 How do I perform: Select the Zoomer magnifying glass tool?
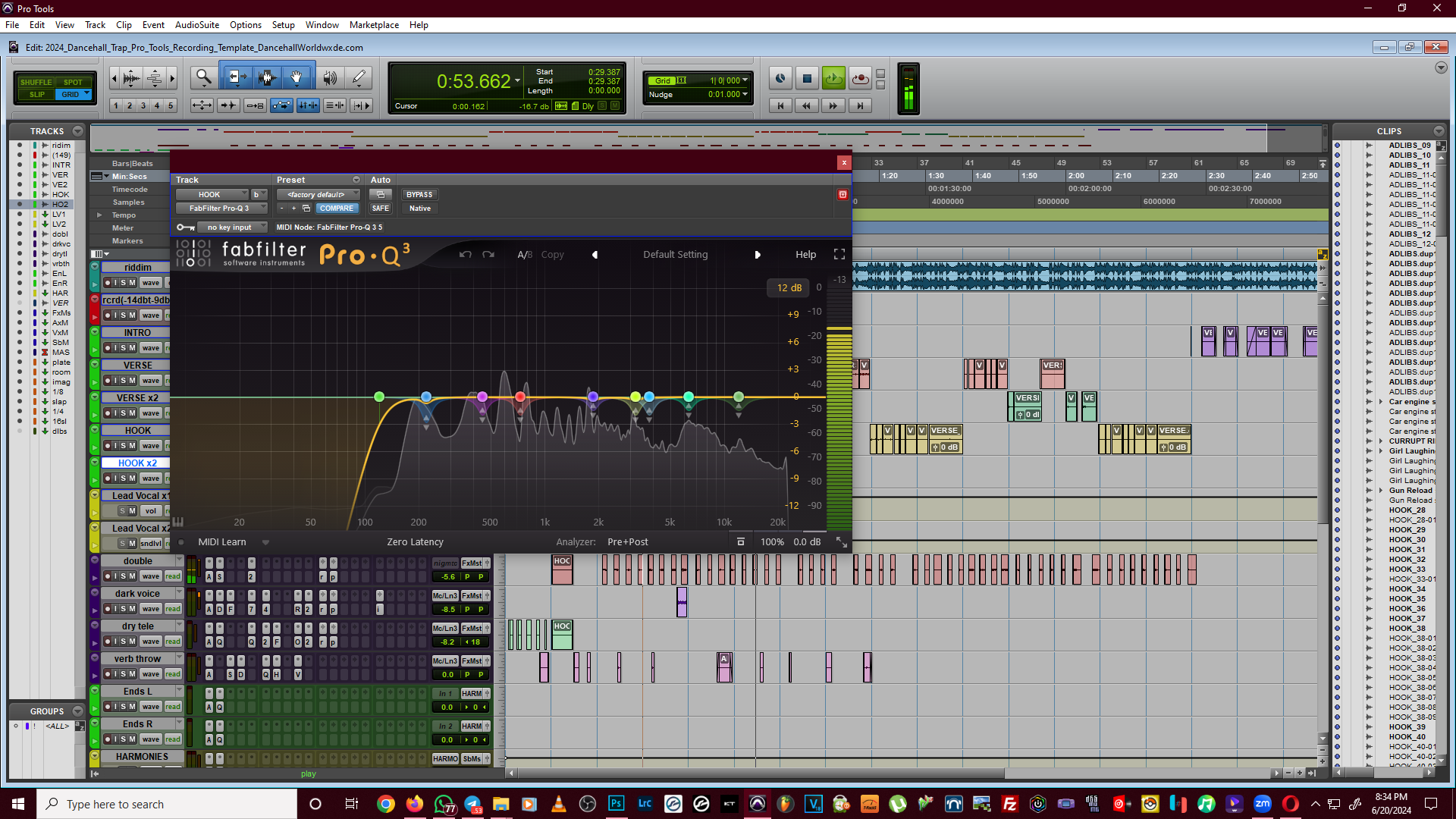(203, 77)
